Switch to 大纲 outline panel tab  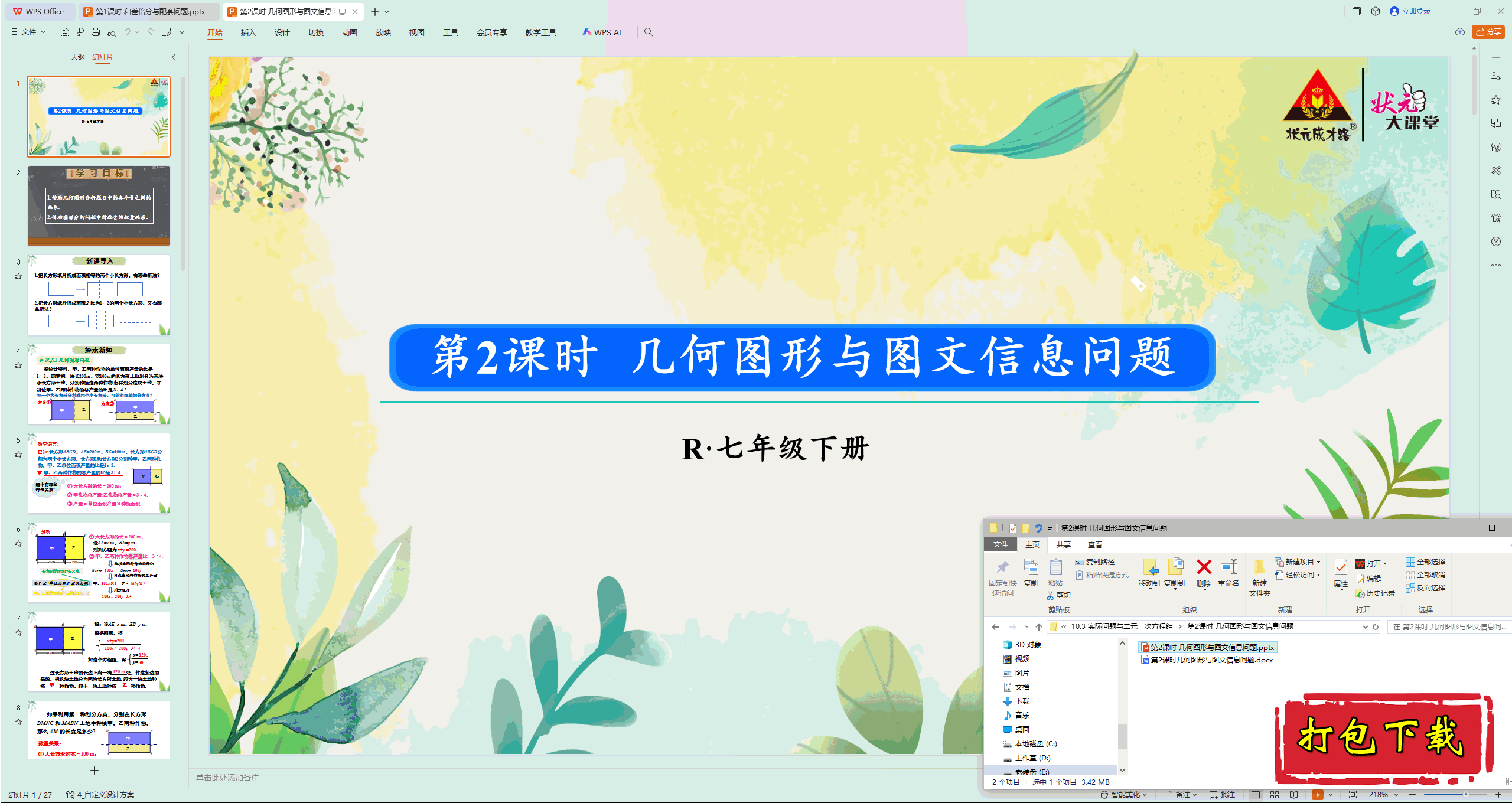click(x=77, y=57)
